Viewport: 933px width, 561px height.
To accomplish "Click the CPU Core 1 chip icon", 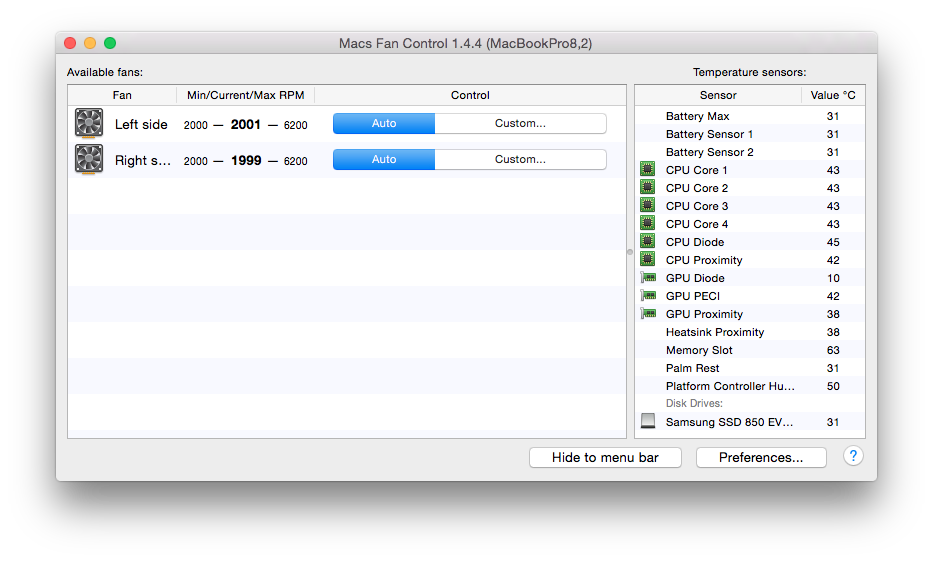I will point(647,170).
